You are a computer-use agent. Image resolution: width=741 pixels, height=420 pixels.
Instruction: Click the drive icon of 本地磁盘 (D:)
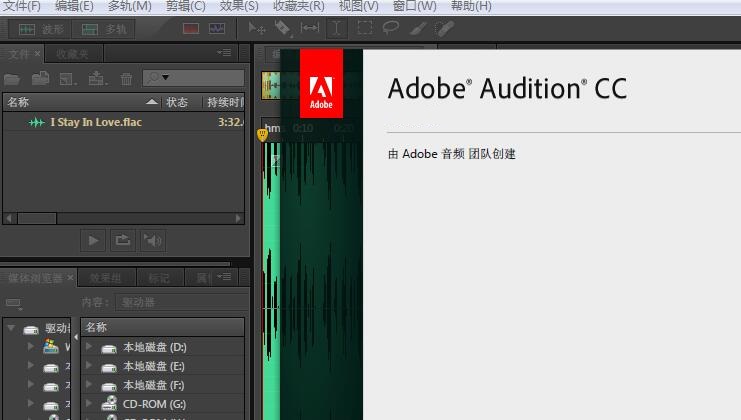(x=109, y=349)
